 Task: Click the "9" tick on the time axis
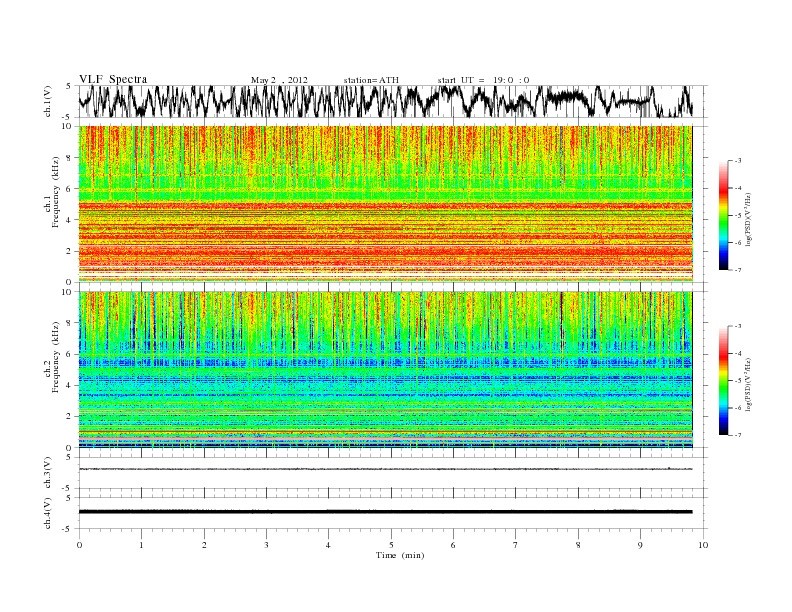pyautogui.click(x=640, y=545)
